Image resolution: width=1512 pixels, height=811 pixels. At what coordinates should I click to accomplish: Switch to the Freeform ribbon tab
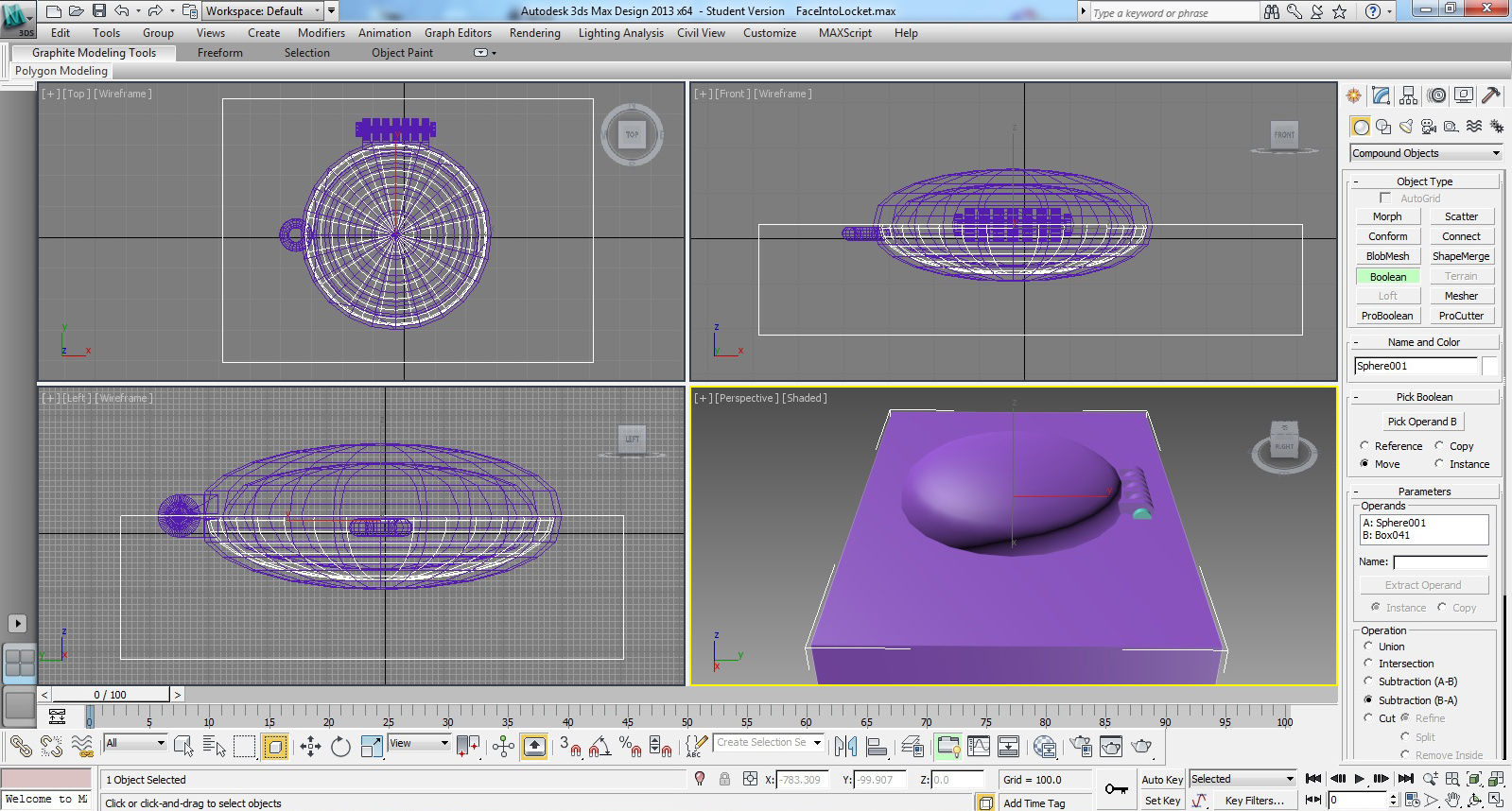coord(220,53)
